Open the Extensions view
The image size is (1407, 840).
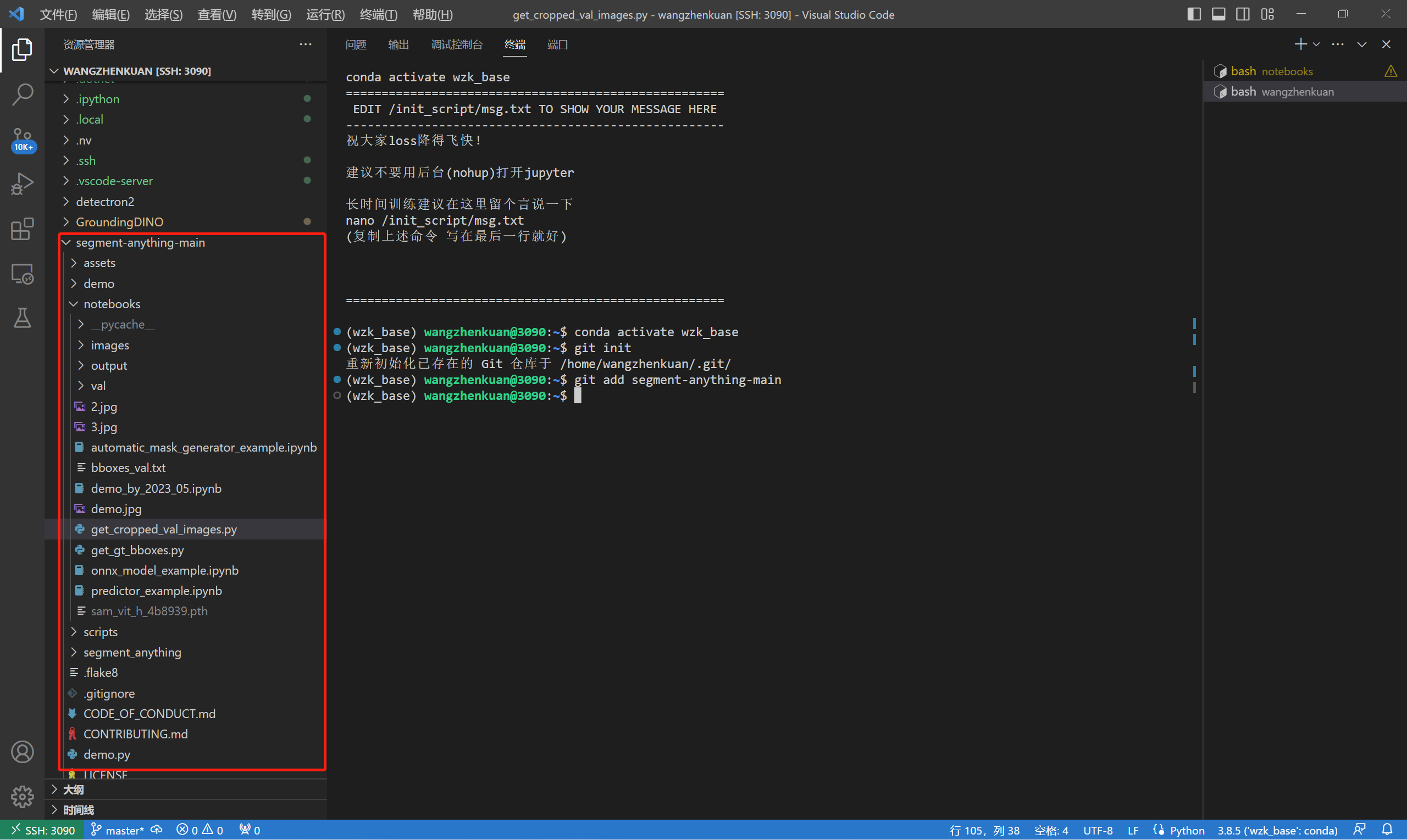[22, 229]
